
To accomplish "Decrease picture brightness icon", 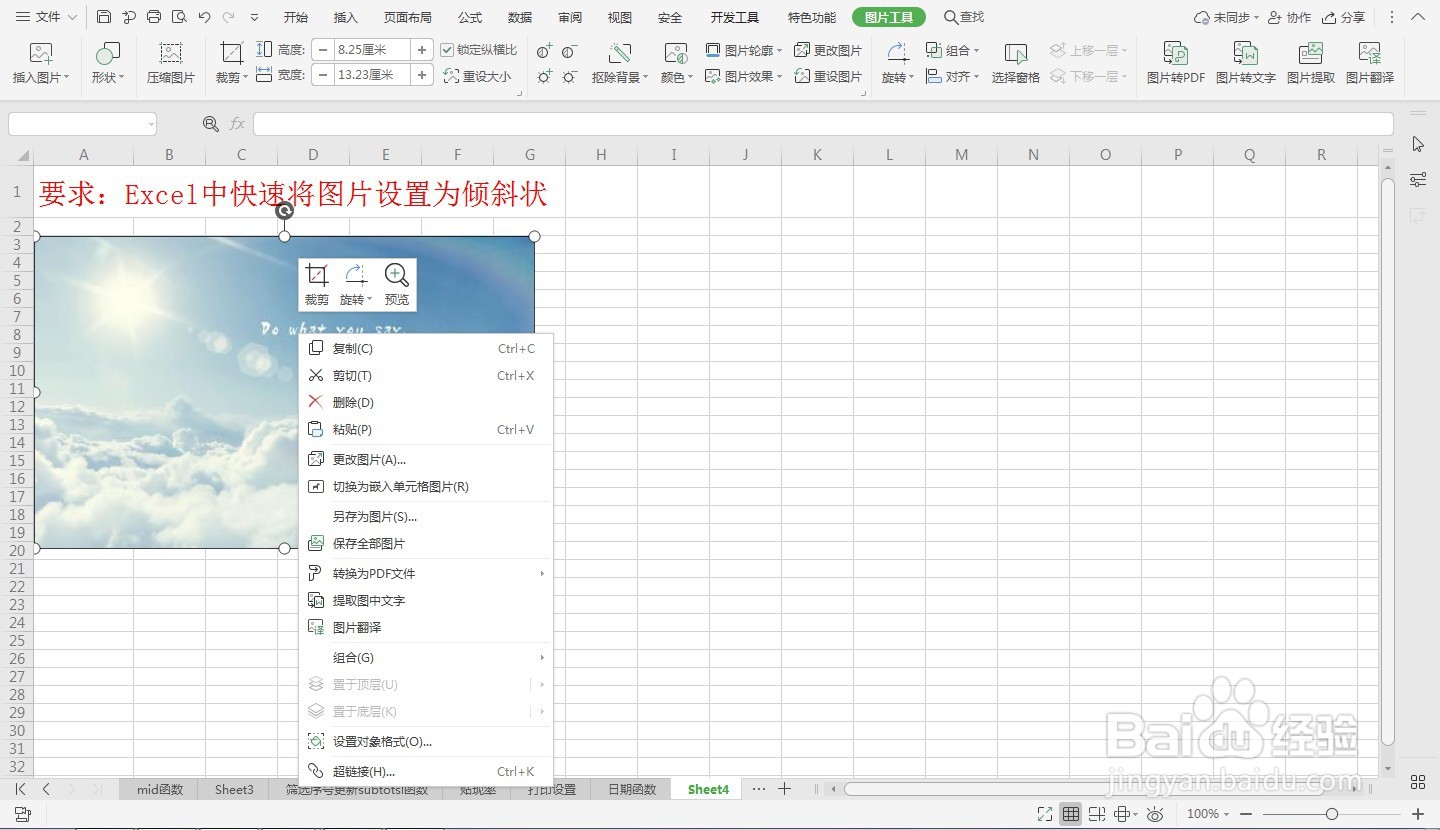I will pyautogui.click(x=569, y=76).
